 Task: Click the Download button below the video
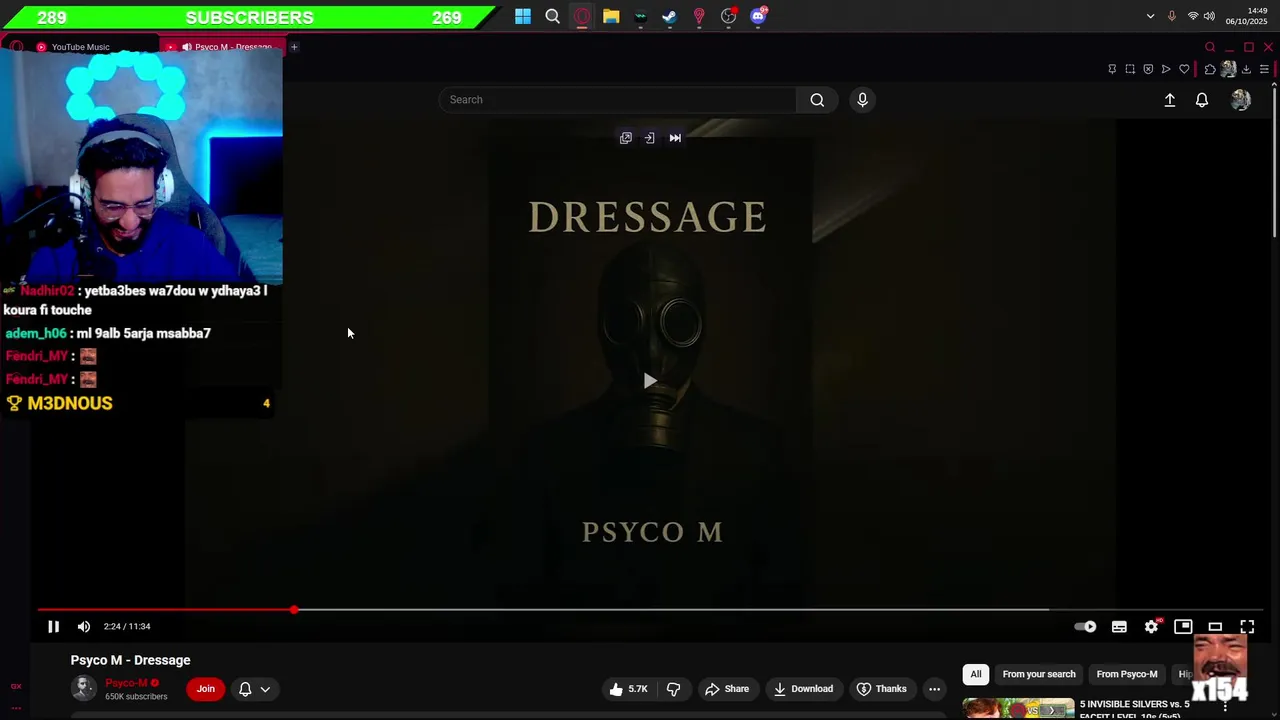click(x=803, y=688)
